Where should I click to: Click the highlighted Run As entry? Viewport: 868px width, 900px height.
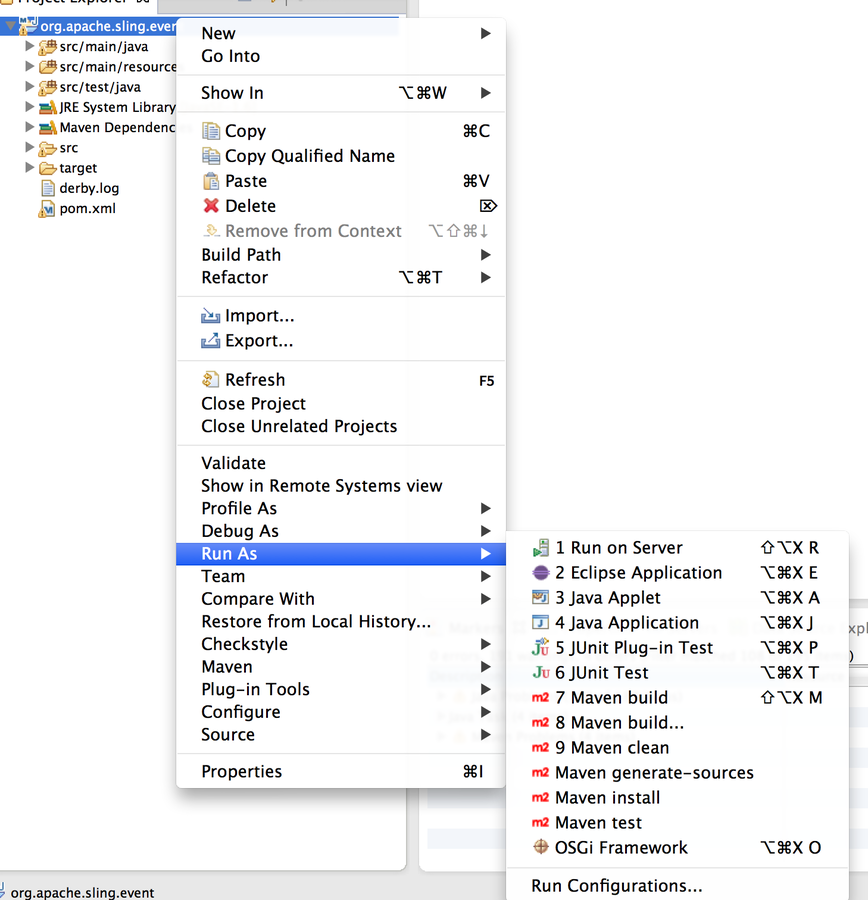341,553
